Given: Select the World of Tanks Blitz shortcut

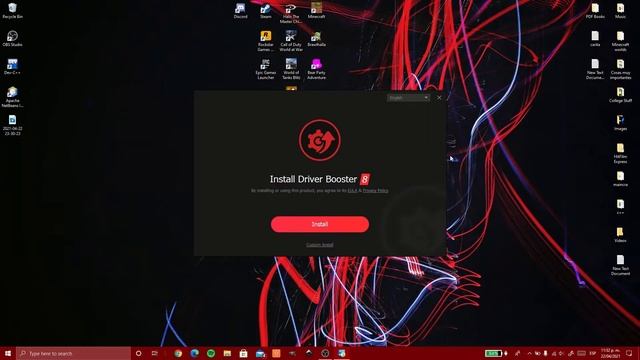Looking at the screenshot, I should pyautogui.click(x=291, y=69).
